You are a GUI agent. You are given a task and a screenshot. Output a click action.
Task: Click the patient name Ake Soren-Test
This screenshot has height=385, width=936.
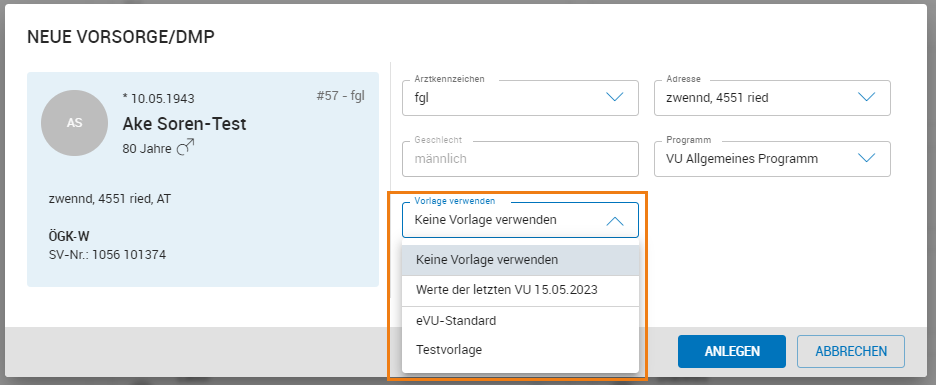tap(184, 124)
